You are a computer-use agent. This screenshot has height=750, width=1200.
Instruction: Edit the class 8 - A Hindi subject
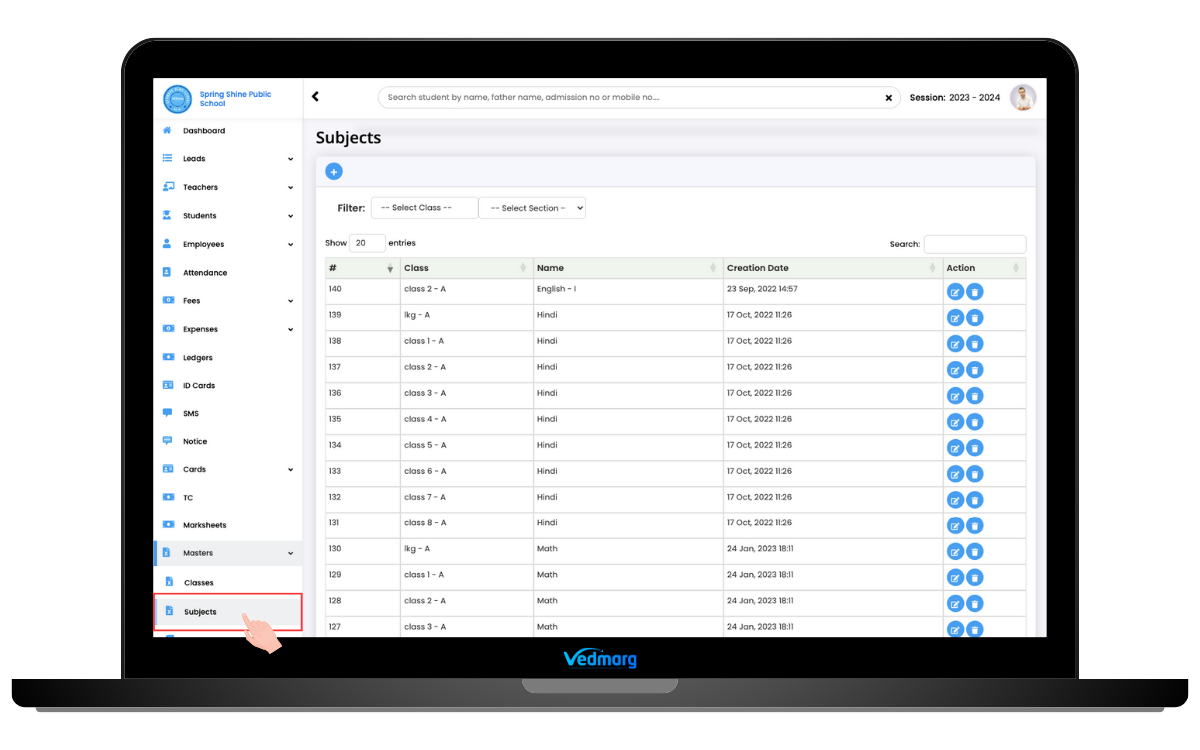955,526
